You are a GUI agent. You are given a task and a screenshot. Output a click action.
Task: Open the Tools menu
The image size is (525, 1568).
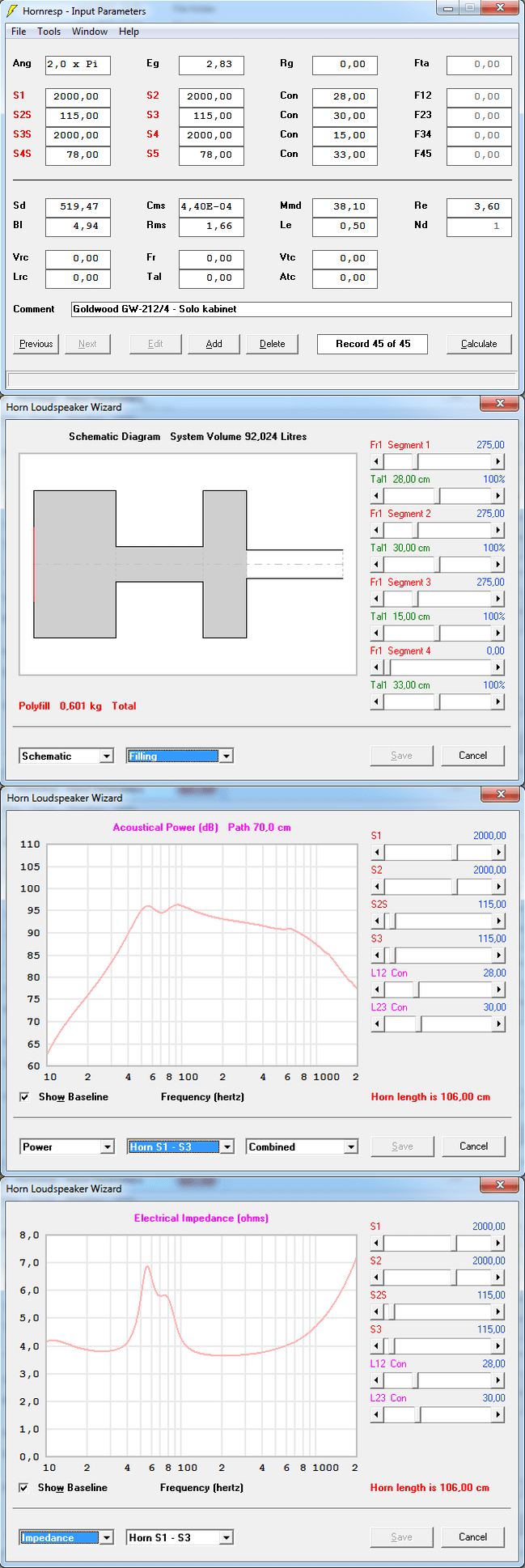[x=49, y=32]
